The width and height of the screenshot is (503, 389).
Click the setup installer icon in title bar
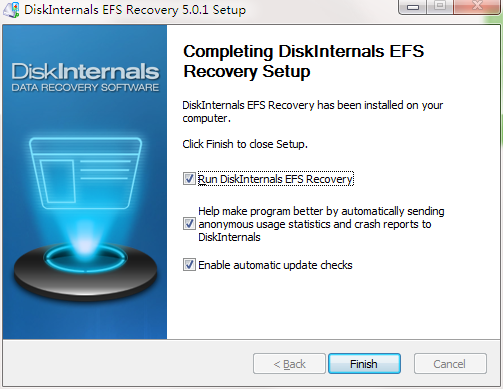11,10
